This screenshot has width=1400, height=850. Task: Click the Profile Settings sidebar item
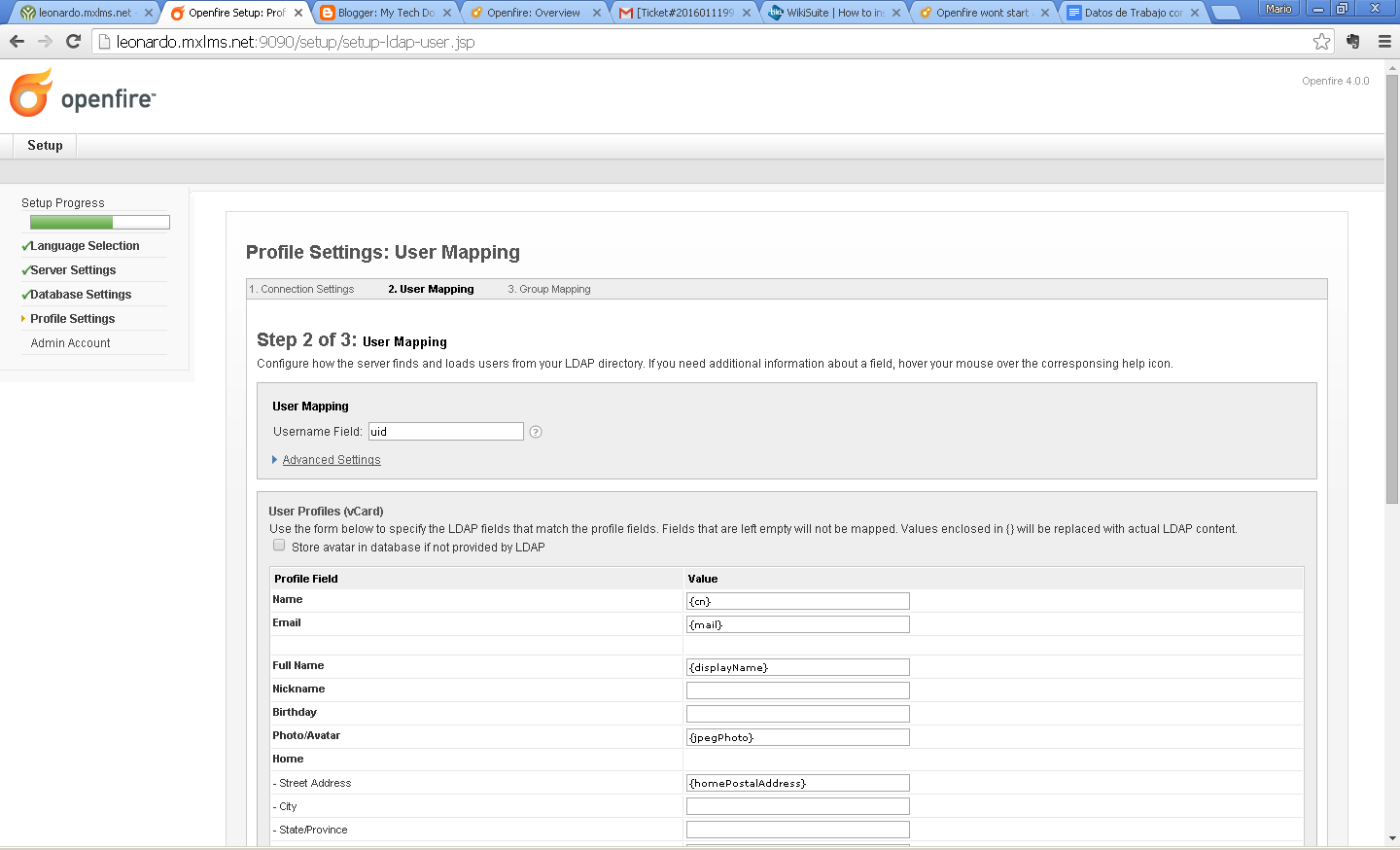[72, 319]
